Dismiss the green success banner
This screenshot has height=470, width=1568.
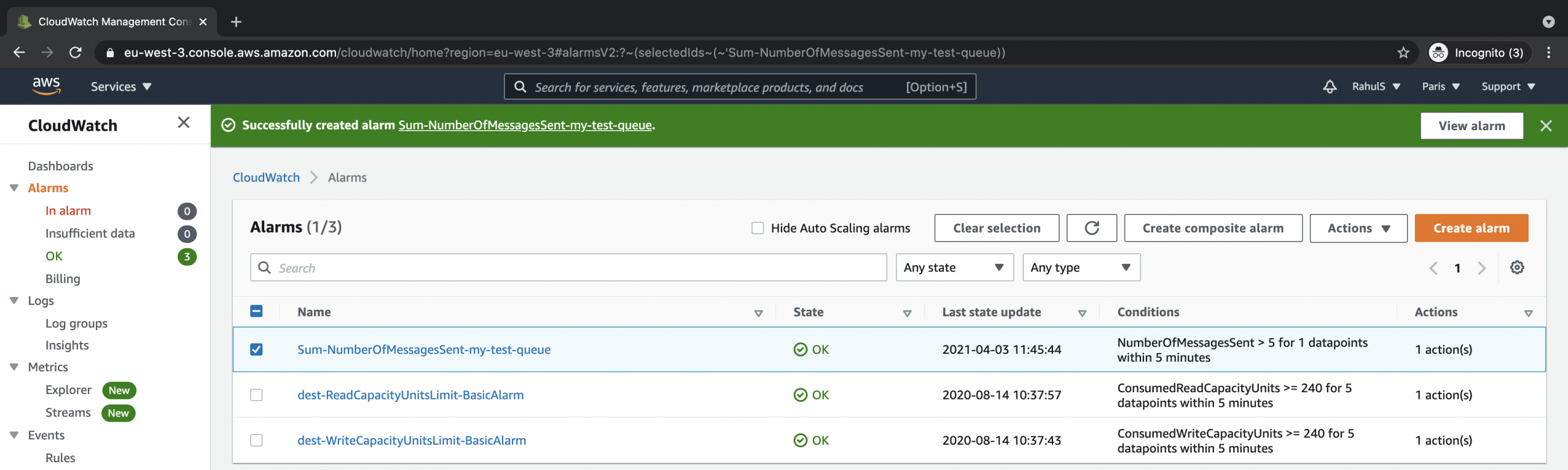click(x=1546, y=125)
